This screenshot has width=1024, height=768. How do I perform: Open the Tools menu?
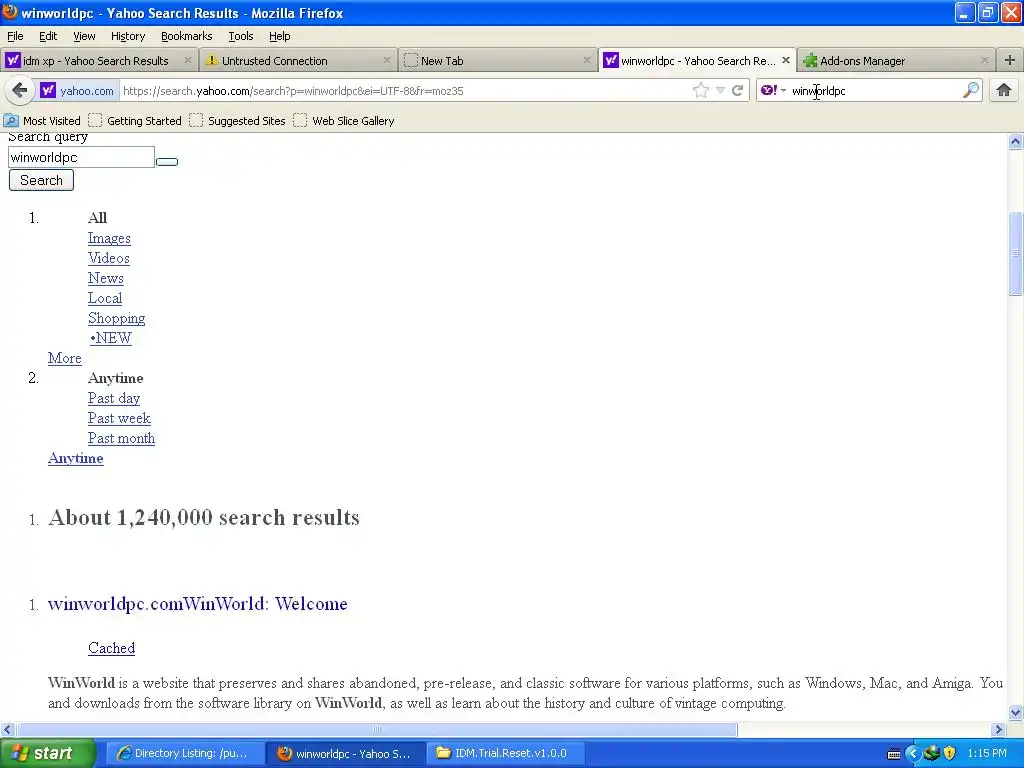coord(240,36)
